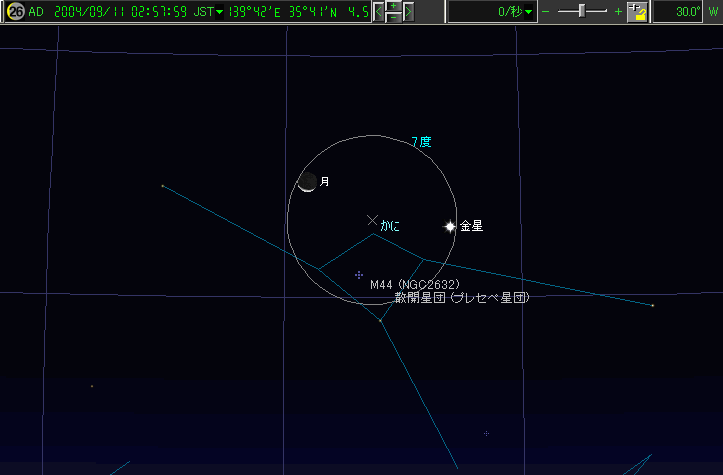723x475 pixels.
Task: Click the かに constellation center cross
Action: coord(372,219)
